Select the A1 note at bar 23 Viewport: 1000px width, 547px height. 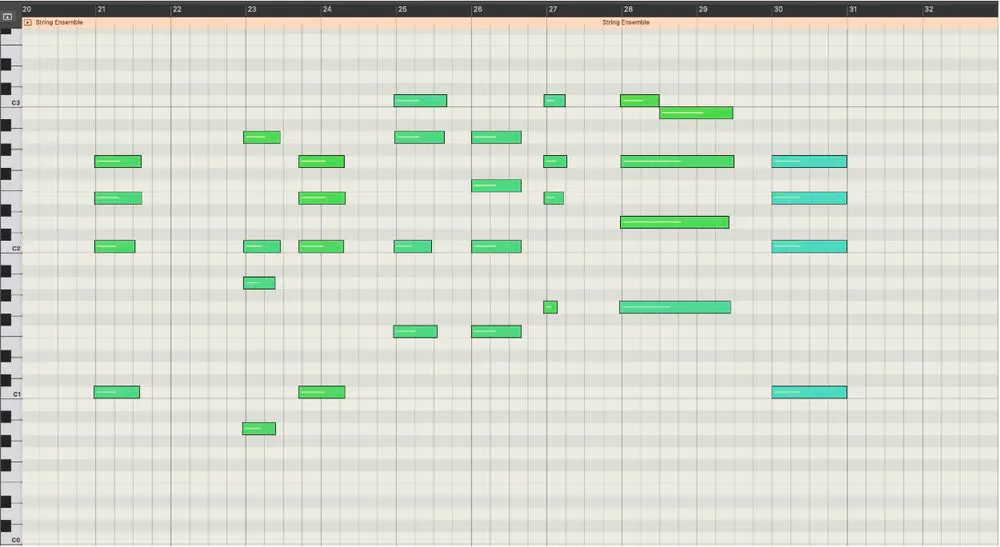[x=259, y=282]
